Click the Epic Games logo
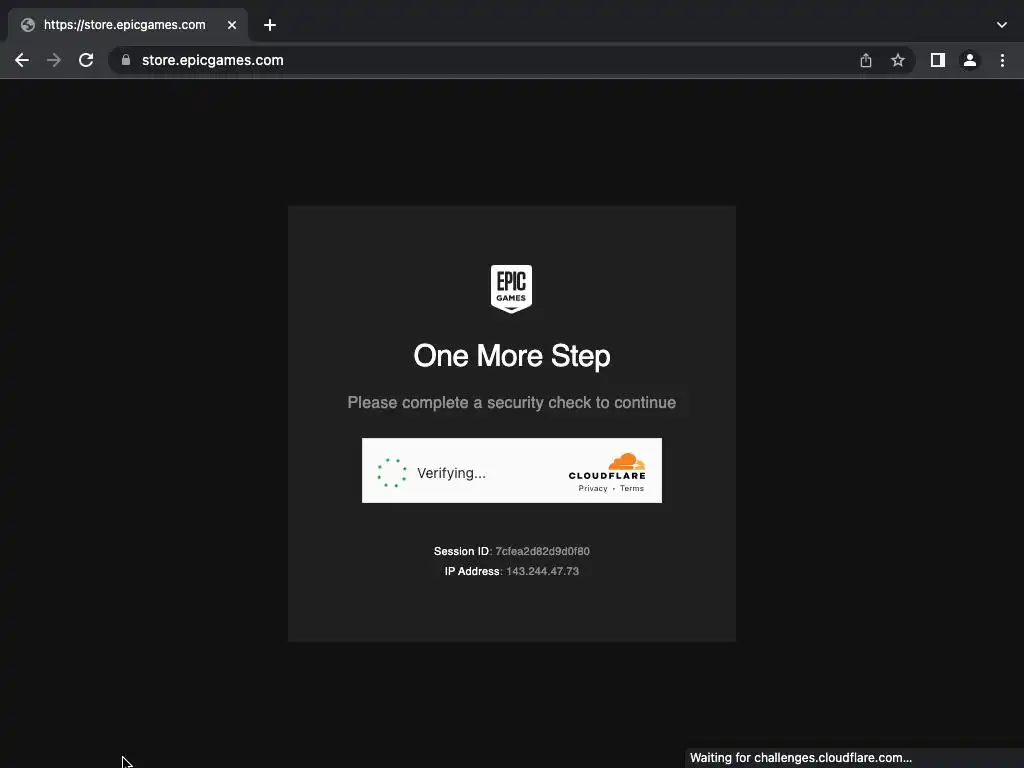This screenshot has width=1024, height=768. tap(511, 289)
